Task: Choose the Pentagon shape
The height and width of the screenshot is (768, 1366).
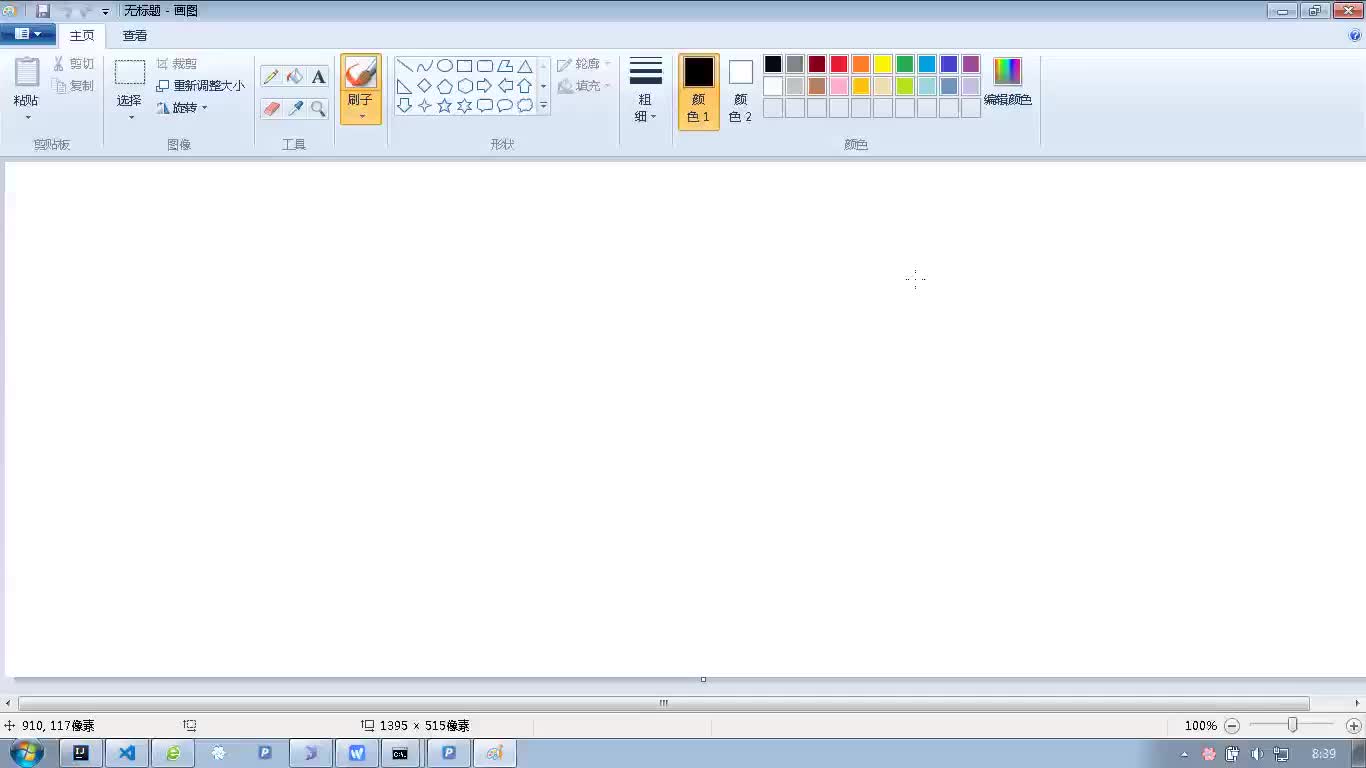Action: click(445, 86)
